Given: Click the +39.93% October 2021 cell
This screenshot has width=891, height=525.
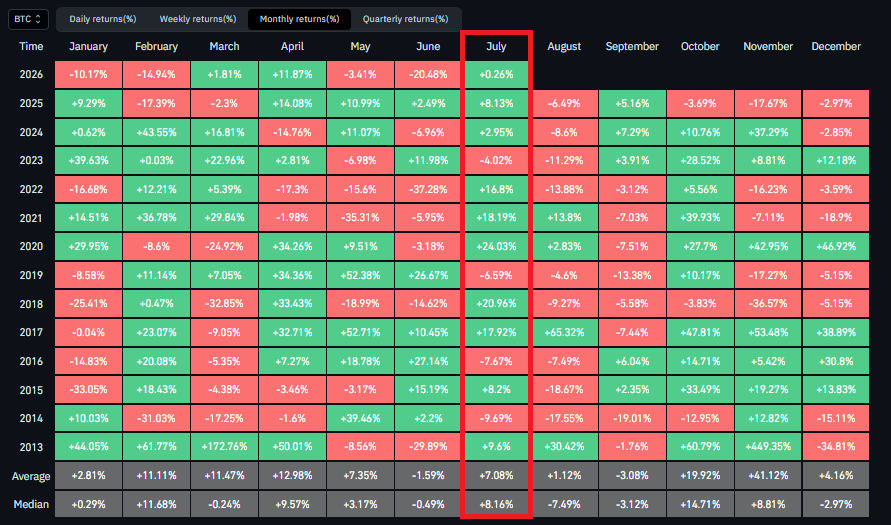Looking at the screenshot, I should point(700,218).
